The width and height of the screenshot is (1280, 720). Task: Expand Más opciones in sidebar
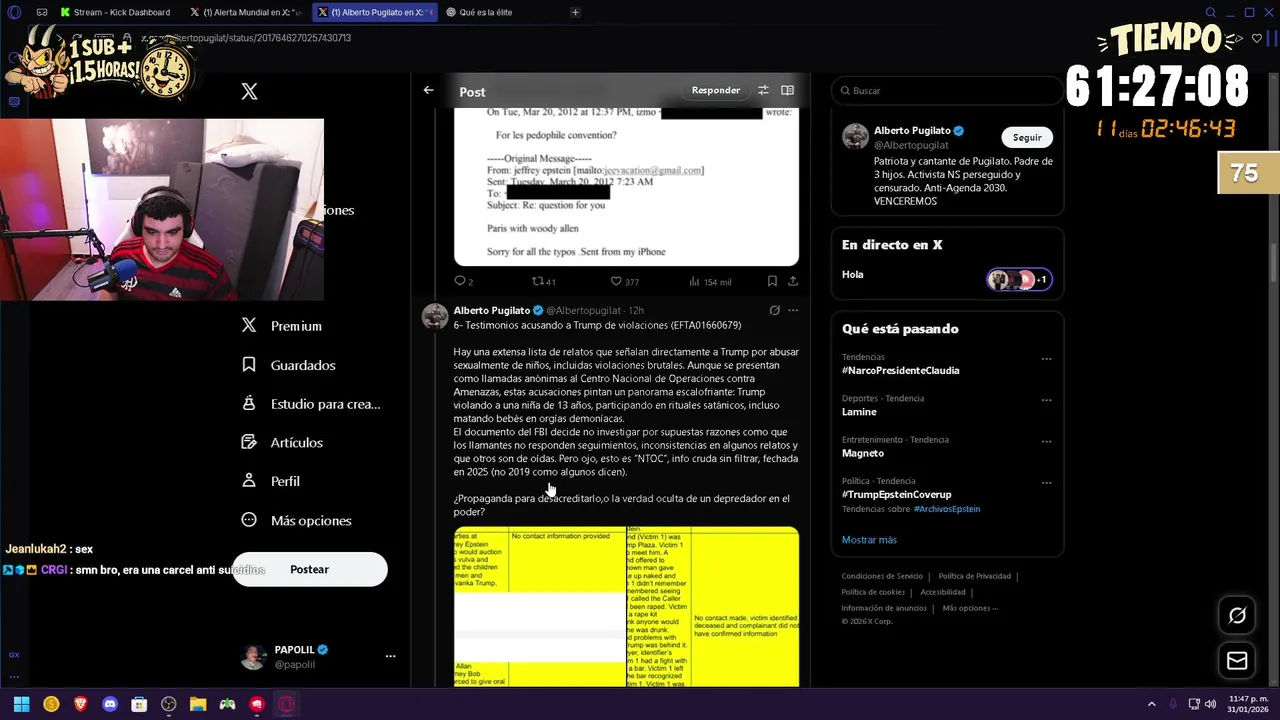point(297,520)
